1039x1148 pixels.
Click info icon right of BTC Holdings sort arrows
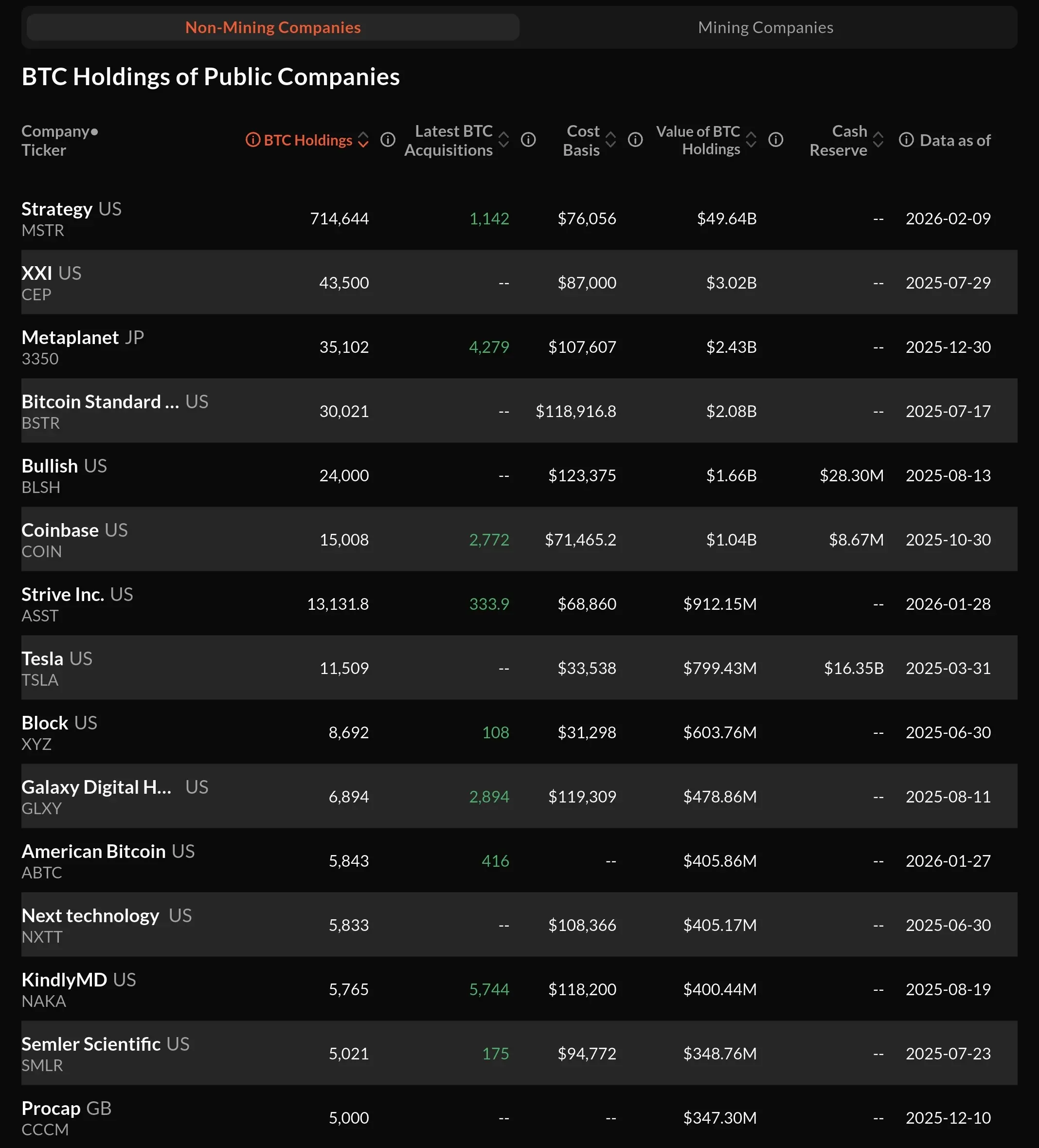(x=388, y=140)
